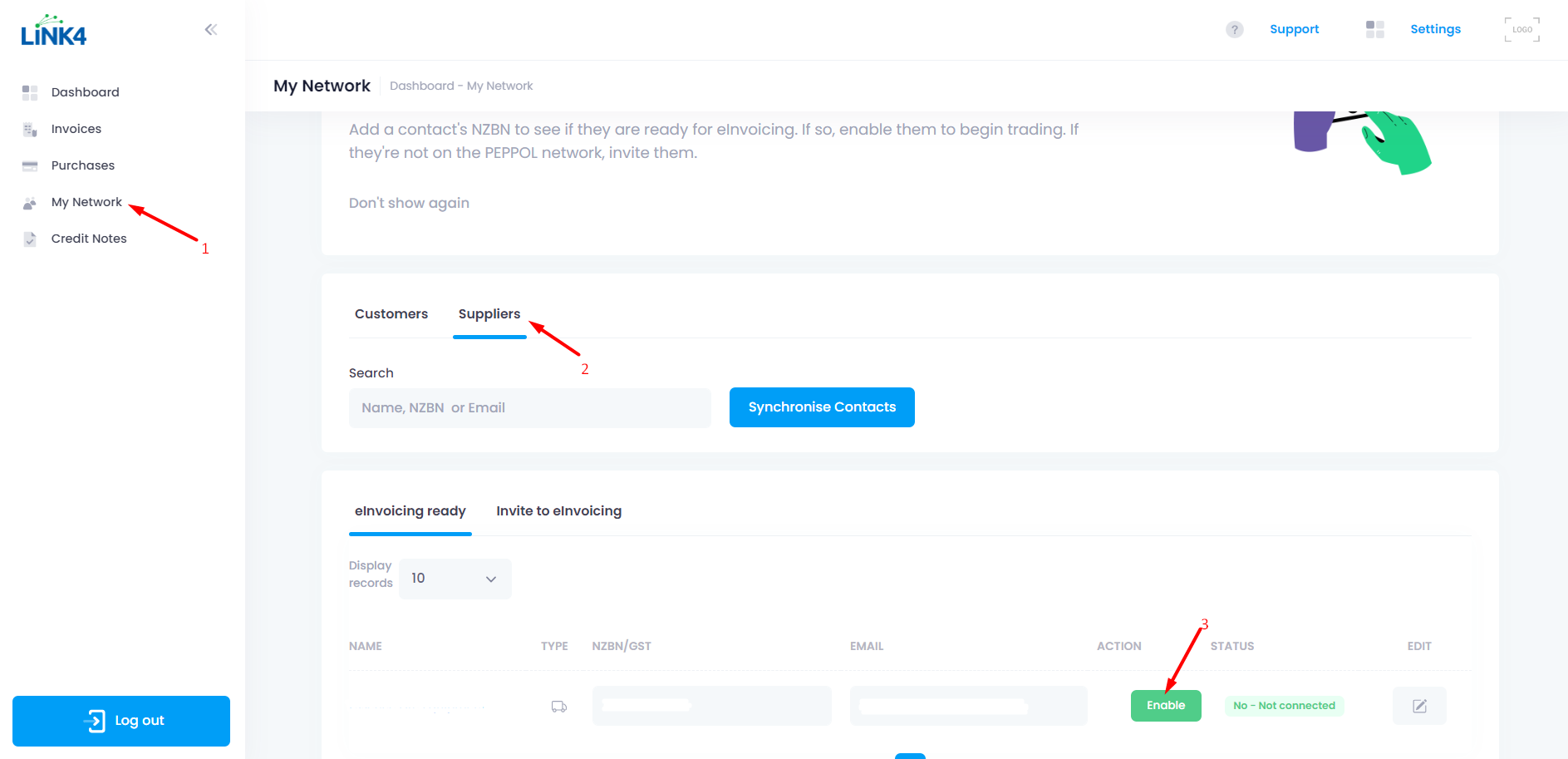Open the Settings link
Screen dimensions: 1568x759
(x=1435, y=29)
